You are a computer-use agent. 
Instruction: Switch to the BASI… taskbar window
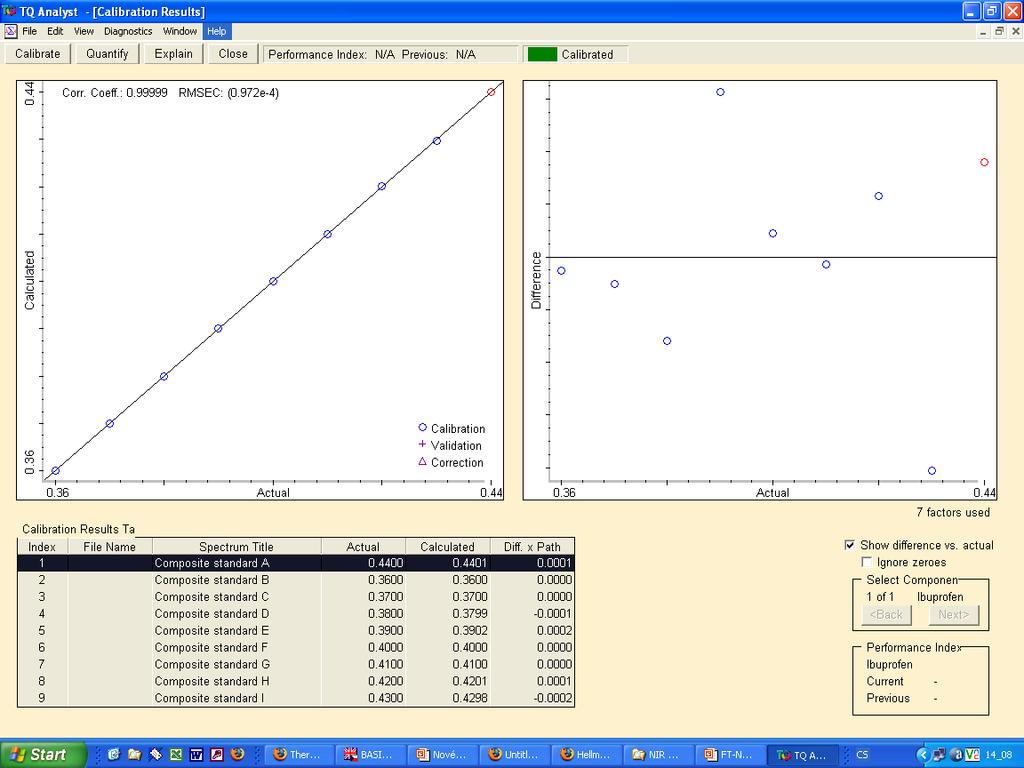[x=371, y=754]
